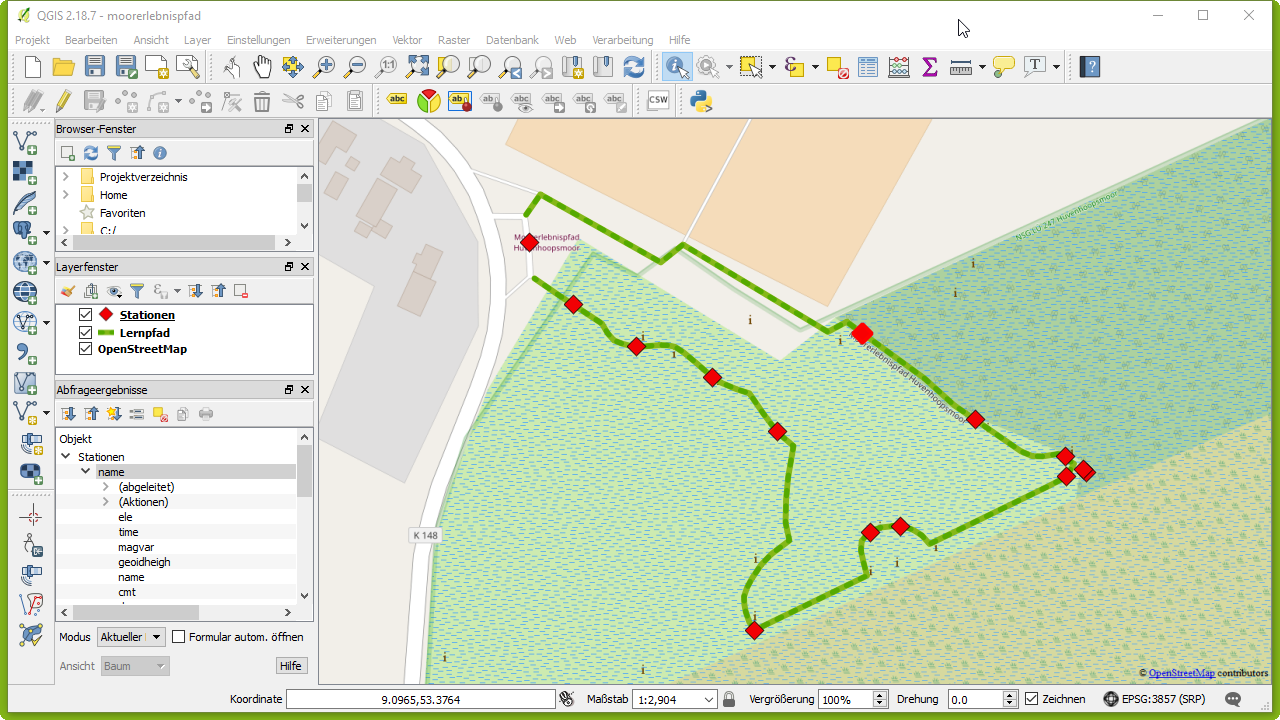The image size is (1280, 720).
Task: Open the Python console
Action: point(701,100)
